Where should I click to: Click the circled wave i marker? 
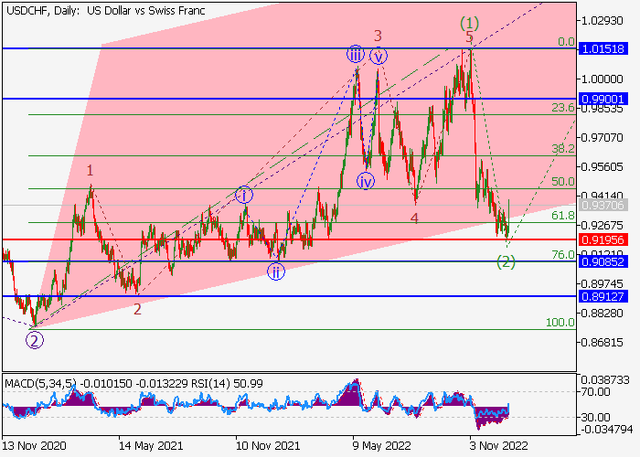point(244,194)
